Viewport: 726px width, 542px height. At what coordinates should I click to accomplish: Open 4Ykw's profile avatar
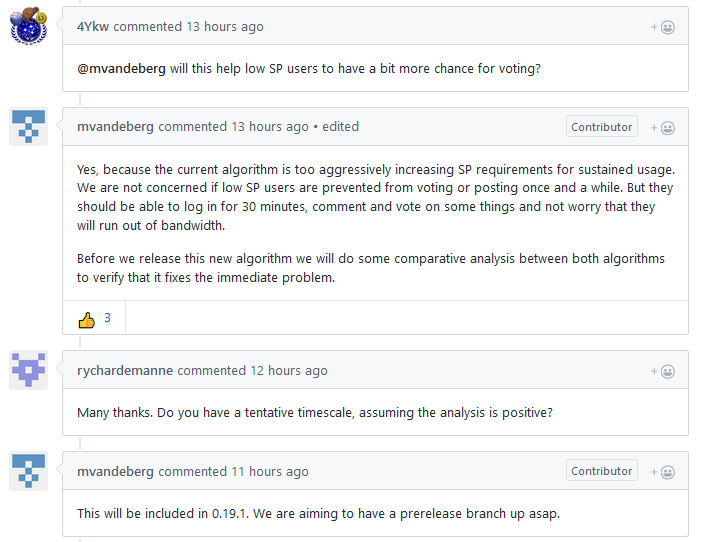pos(28,26)
